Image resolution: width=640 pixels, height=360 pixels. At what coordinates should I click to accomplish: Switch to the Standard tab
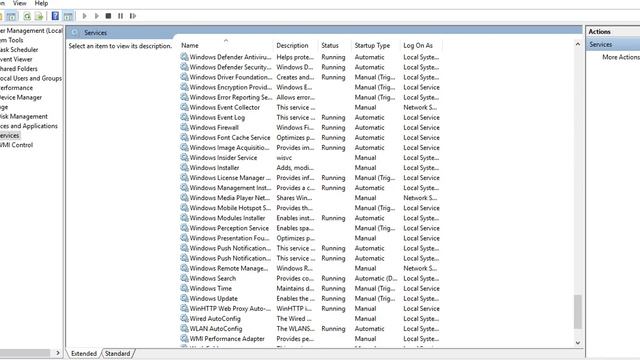click(118, 353)
